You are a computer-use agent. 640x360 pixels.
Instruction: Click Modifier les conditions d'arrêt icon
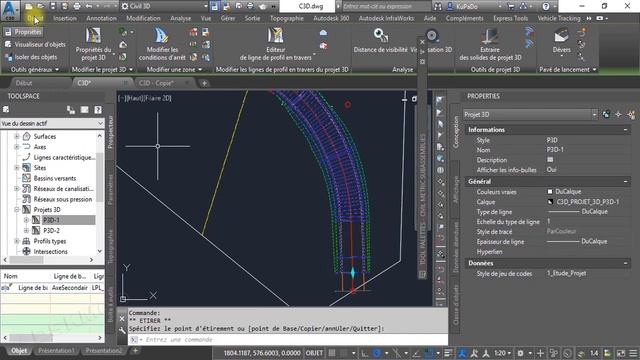coord(161,36)
